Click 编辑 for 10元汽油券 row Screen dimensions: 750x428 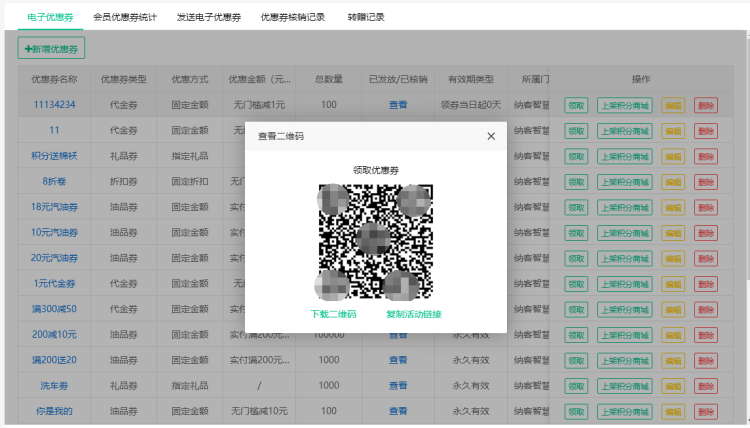point(673,233)
